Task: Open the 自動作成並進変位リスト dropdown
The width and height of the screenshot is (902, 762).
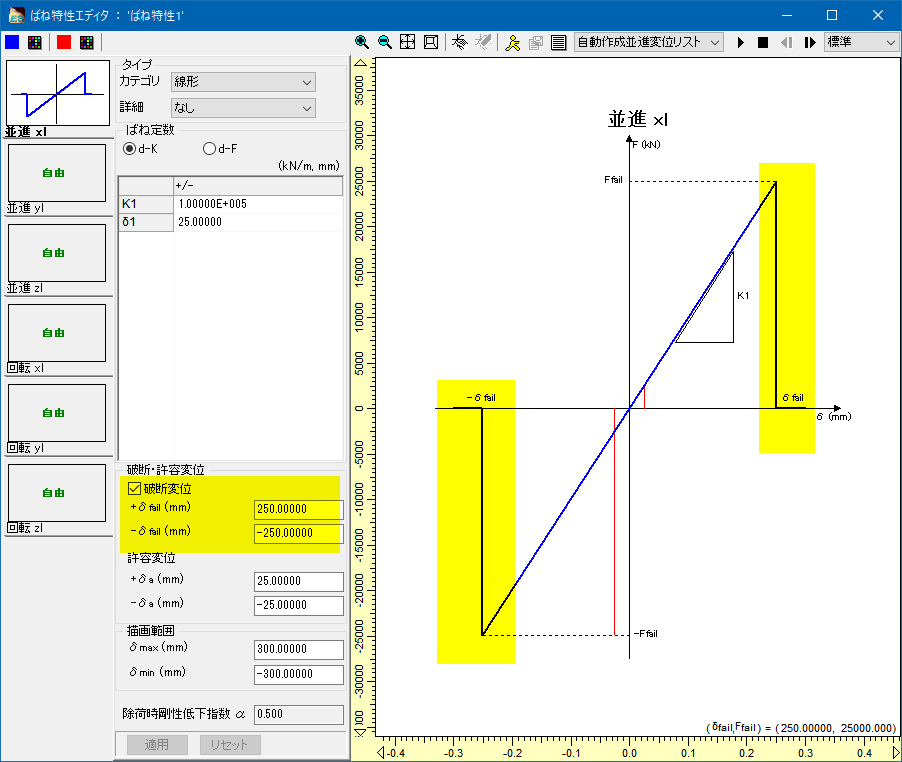Action: pyautogui.click(x=648, y=42)
